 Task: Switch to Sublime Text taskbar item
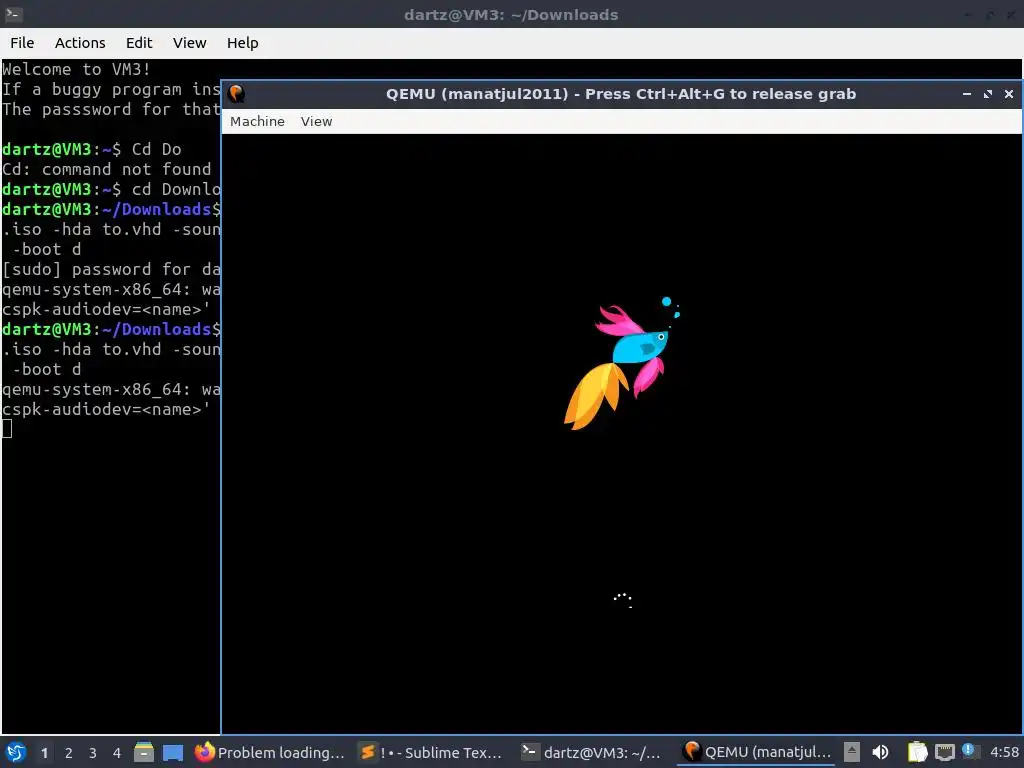pos(432,752)
